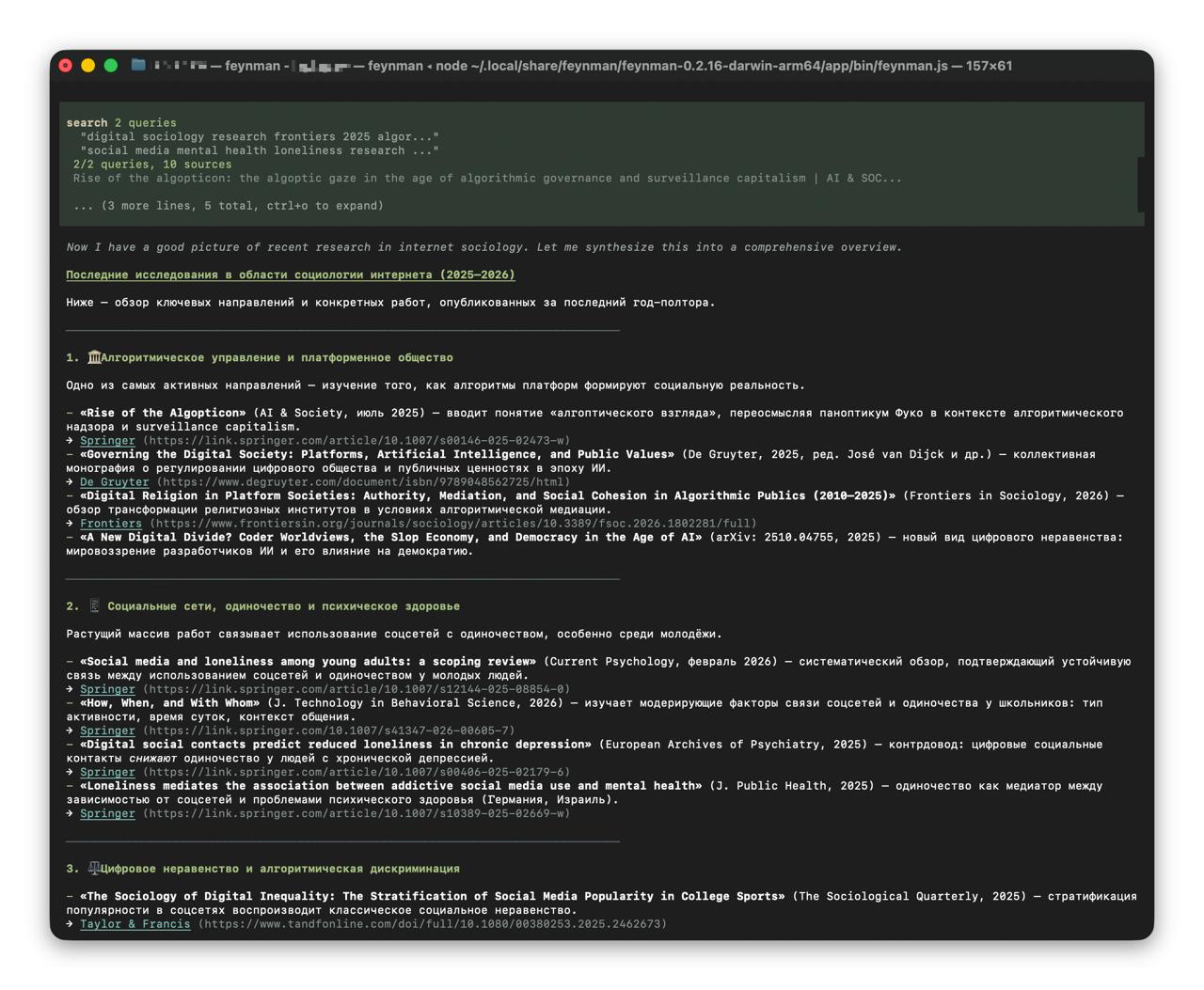Image resolution: width=1204 pixels, height=990 pixels.
Task: Click the scales emoji in heading 3
Action: point(94,869)
